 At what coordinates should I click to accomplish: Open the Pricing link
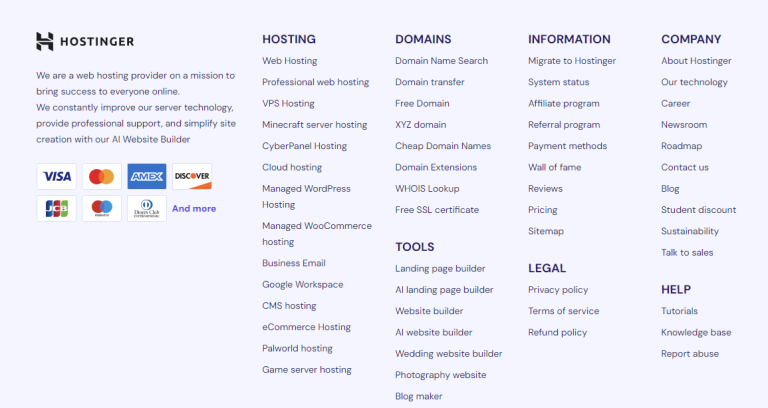click(x=543, y=210)
